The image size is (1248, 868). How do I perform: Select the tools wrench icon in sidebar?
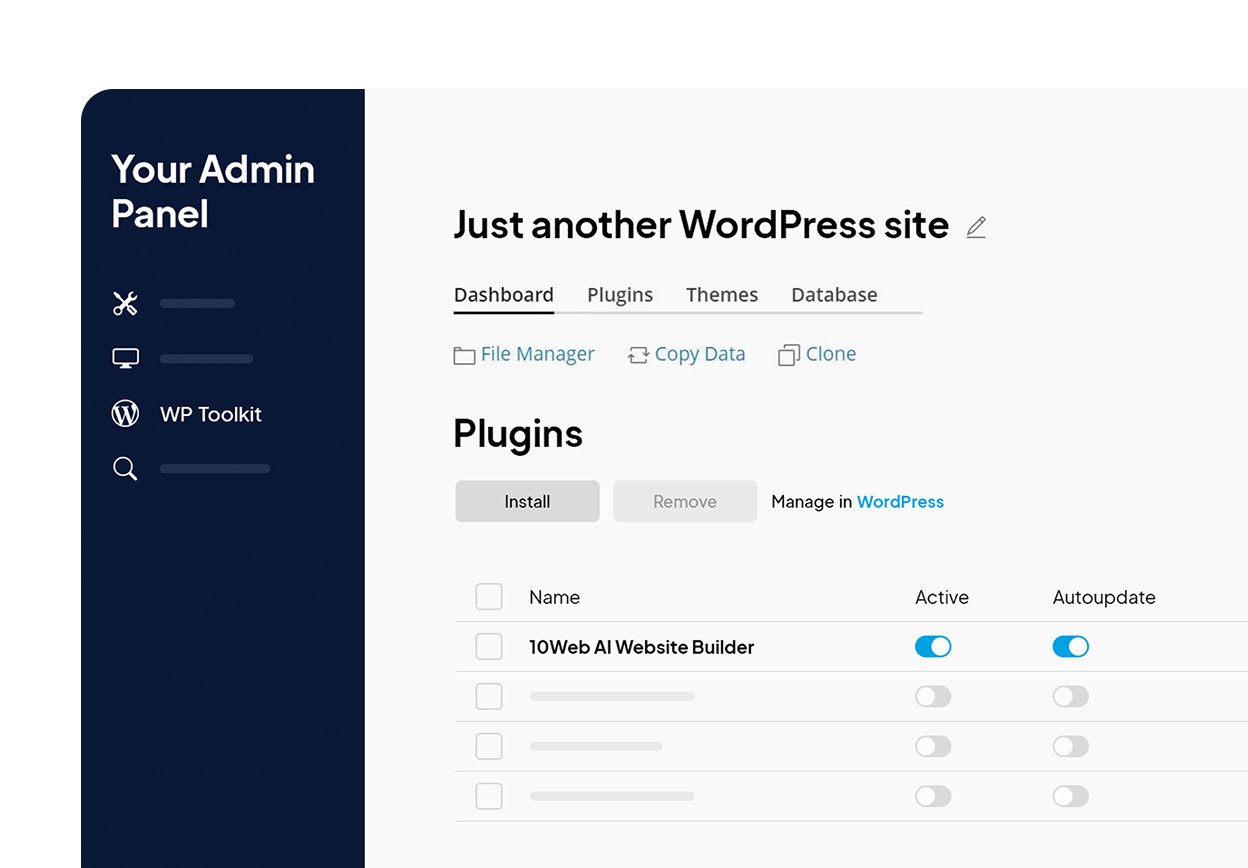point(124,303)
